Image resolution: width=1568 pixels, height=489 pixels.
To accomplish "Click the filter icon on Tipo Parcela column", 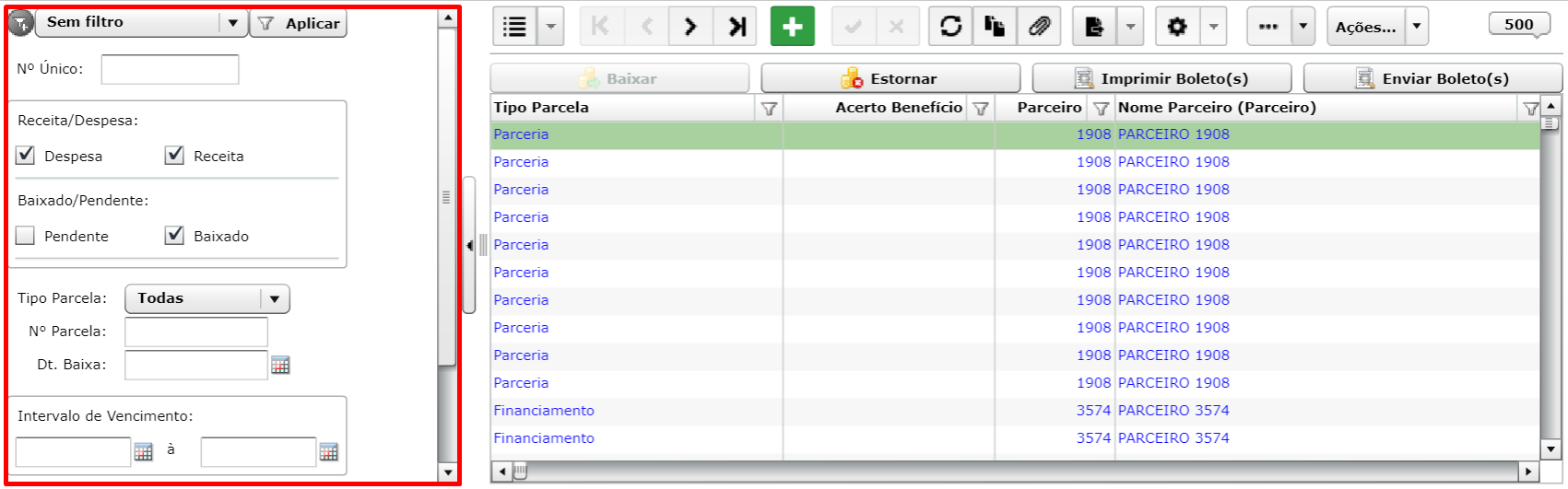I will pyautogui.click(x=769, y=109).
